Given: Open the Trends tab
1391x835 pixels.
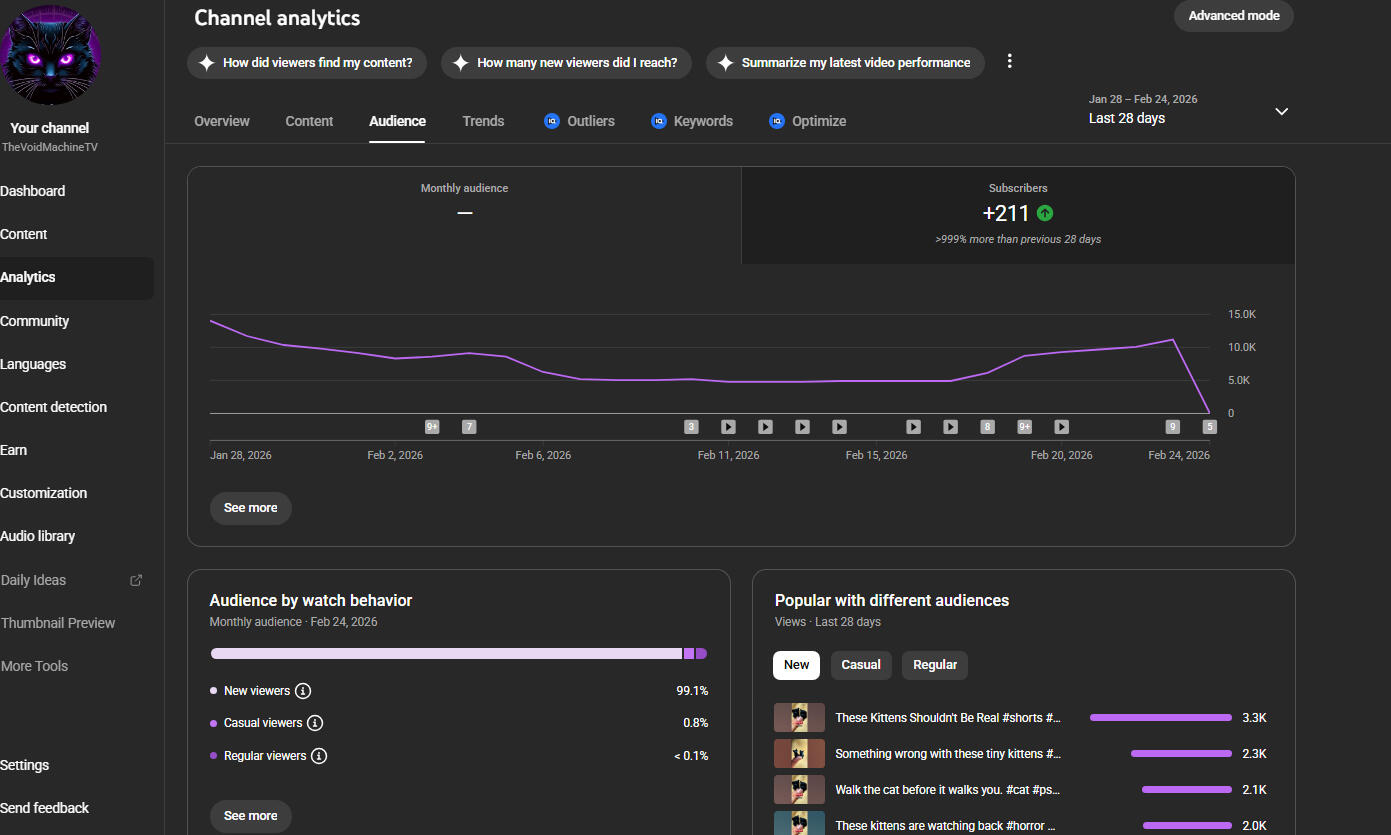Looking at the screenshot, I should [483, 121].
